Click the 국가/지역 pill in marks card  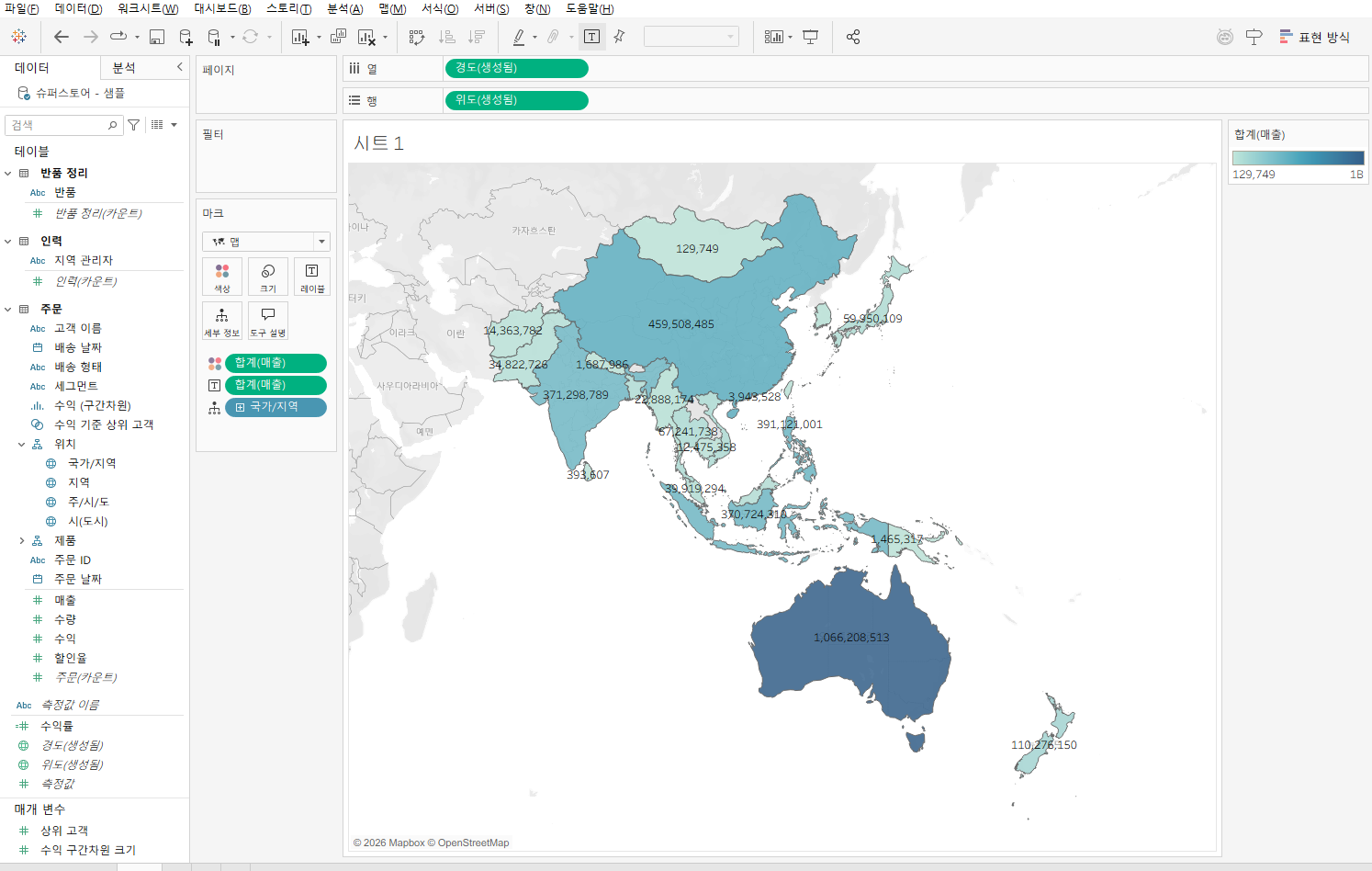(276, 407)
